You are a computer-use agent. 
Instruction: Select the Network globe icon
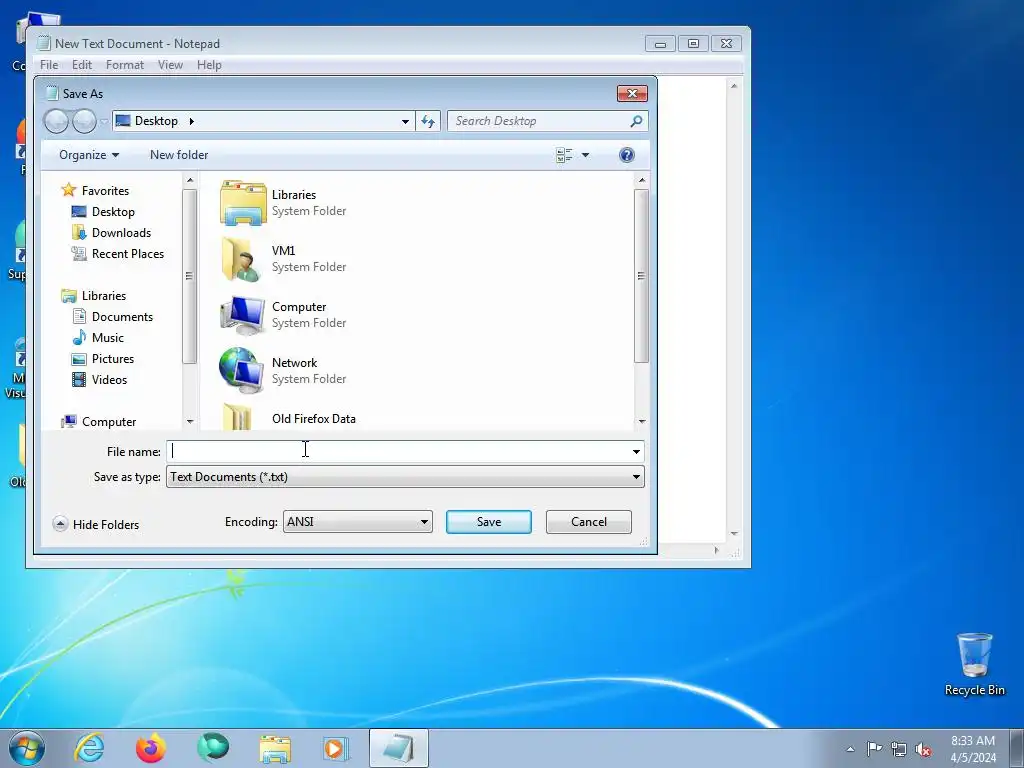(x=242, y=370)
